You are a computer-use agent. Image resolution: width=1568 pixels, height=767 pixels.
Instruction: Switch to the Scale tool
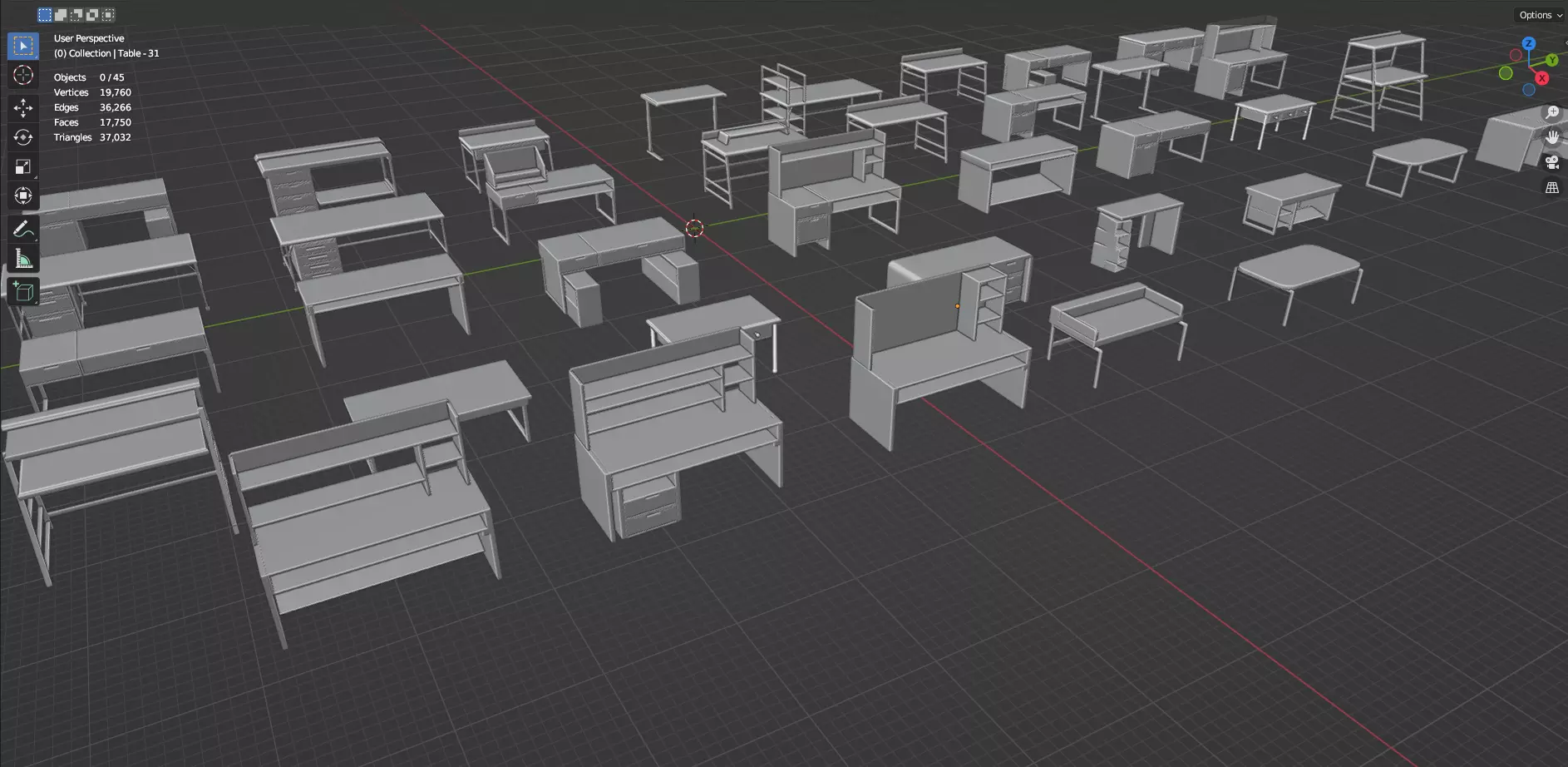click(x=23, y=166)
